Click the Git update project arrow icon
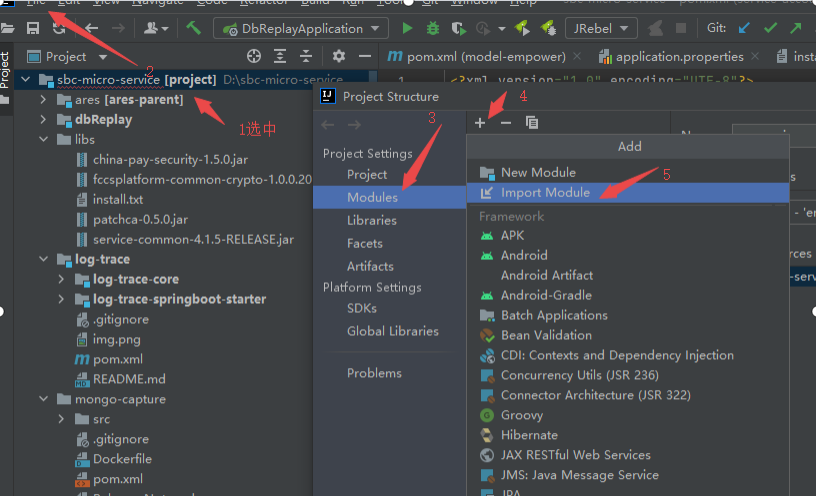This screenshot has width=816, height=496. [744, 28]
